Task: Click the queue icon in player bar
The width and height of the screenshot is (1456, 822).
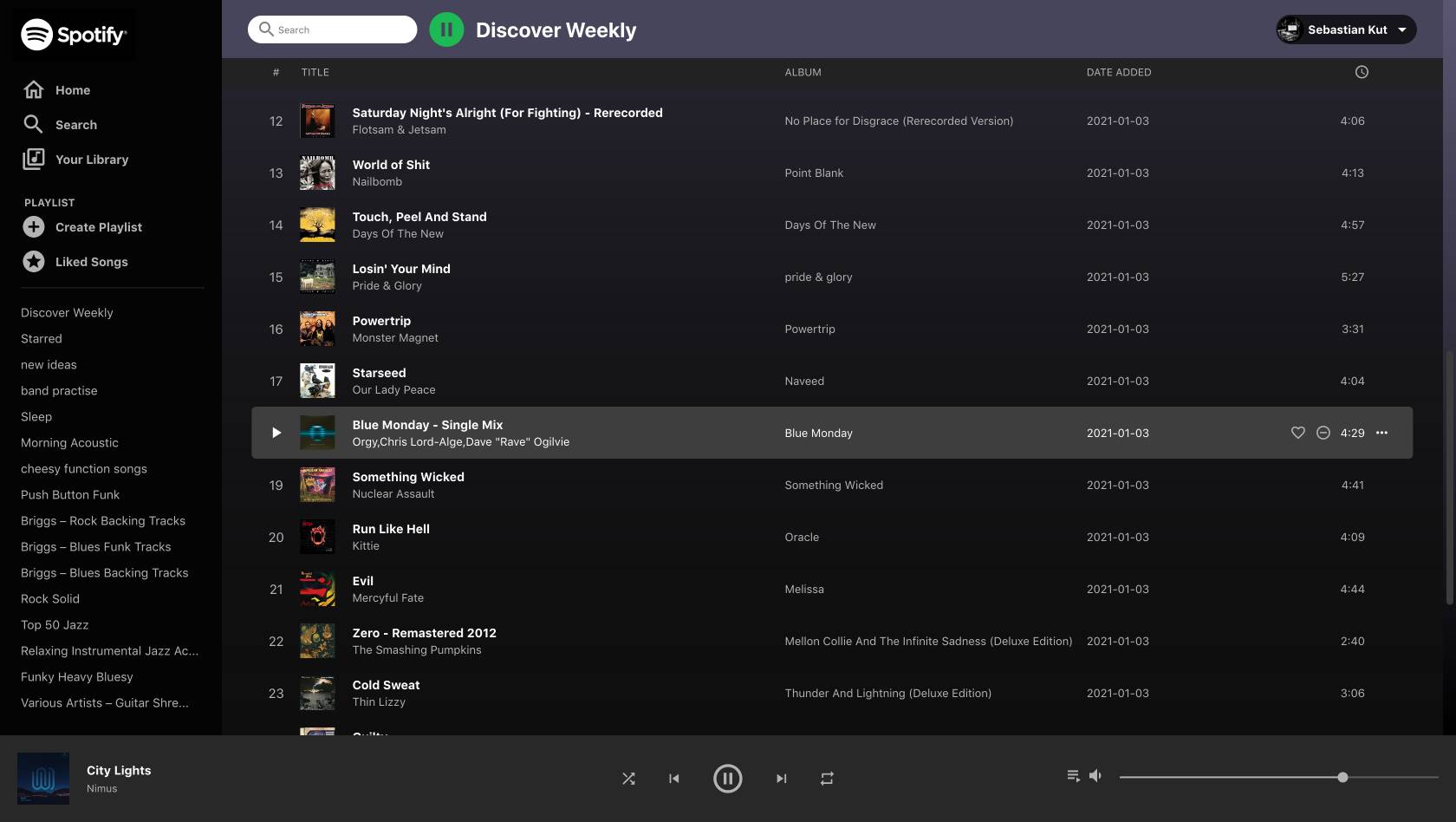Action: click(x=1073, y=776)
